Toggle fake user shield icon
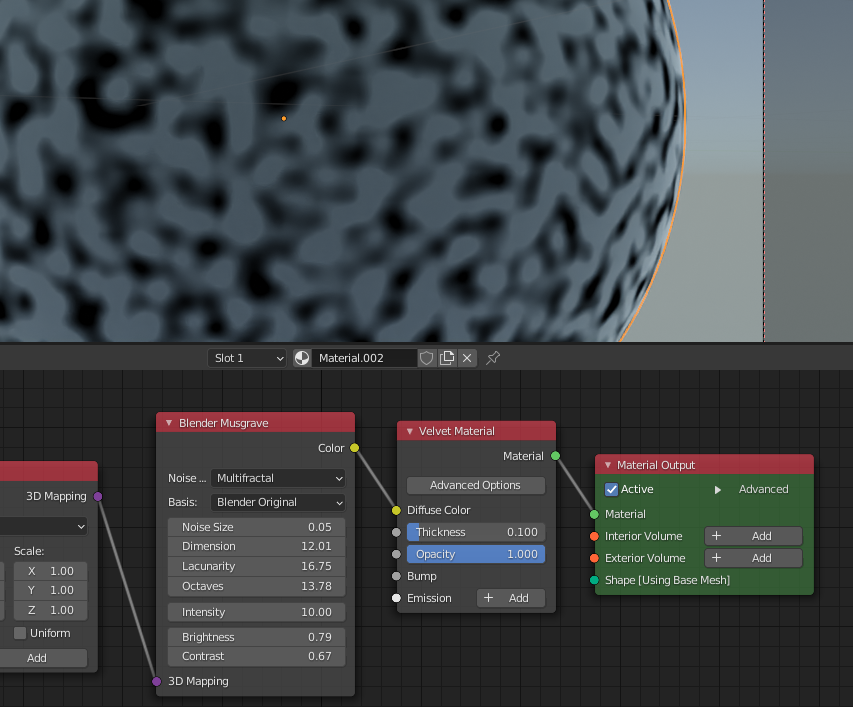Image resolution: width=853 pixels, height=707 pixels. pyautogui.click(x=427, y=358)
